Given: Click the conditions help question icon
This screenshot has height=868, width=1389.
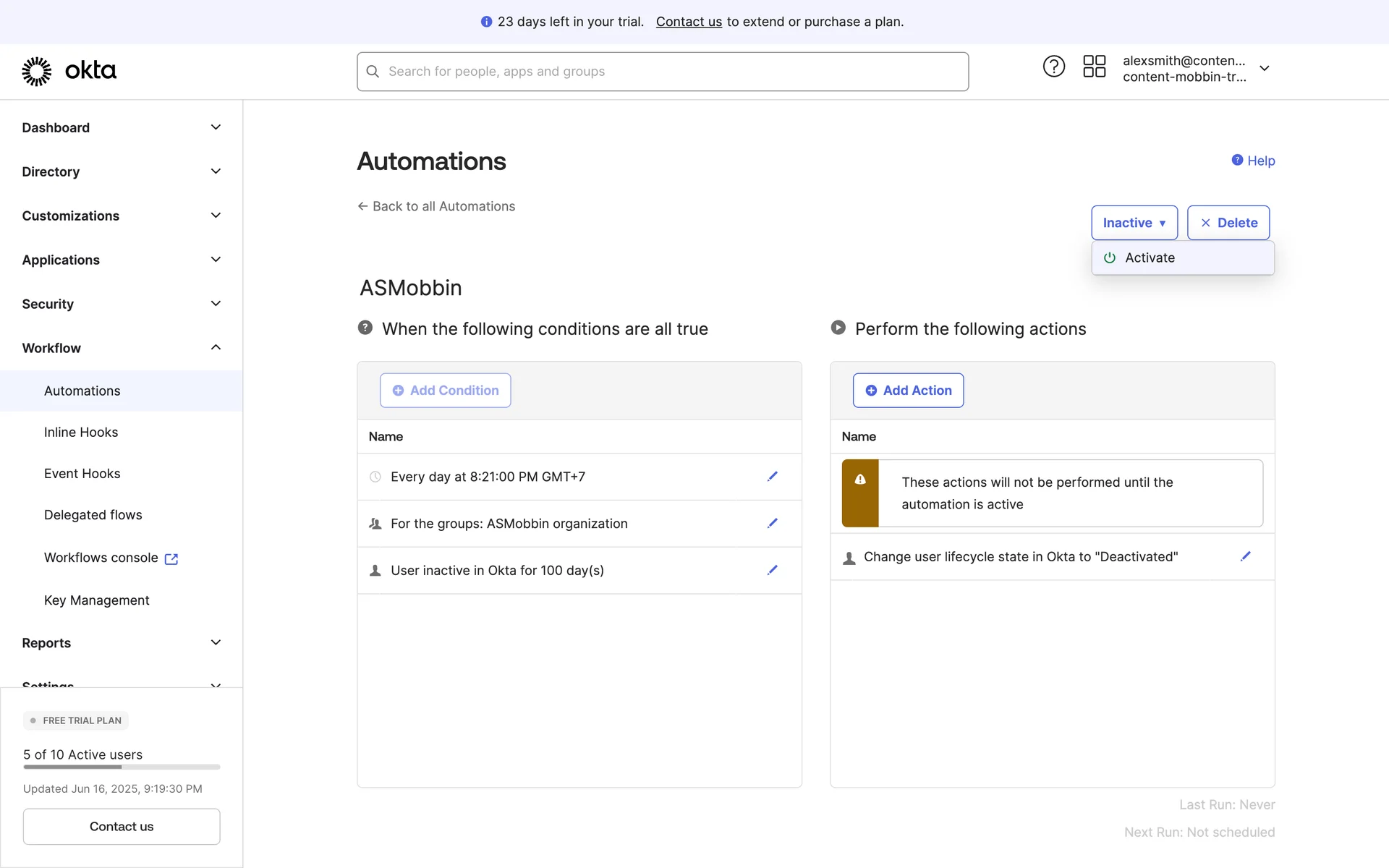Looking at the screenshot, I should (x=365, y=328).
